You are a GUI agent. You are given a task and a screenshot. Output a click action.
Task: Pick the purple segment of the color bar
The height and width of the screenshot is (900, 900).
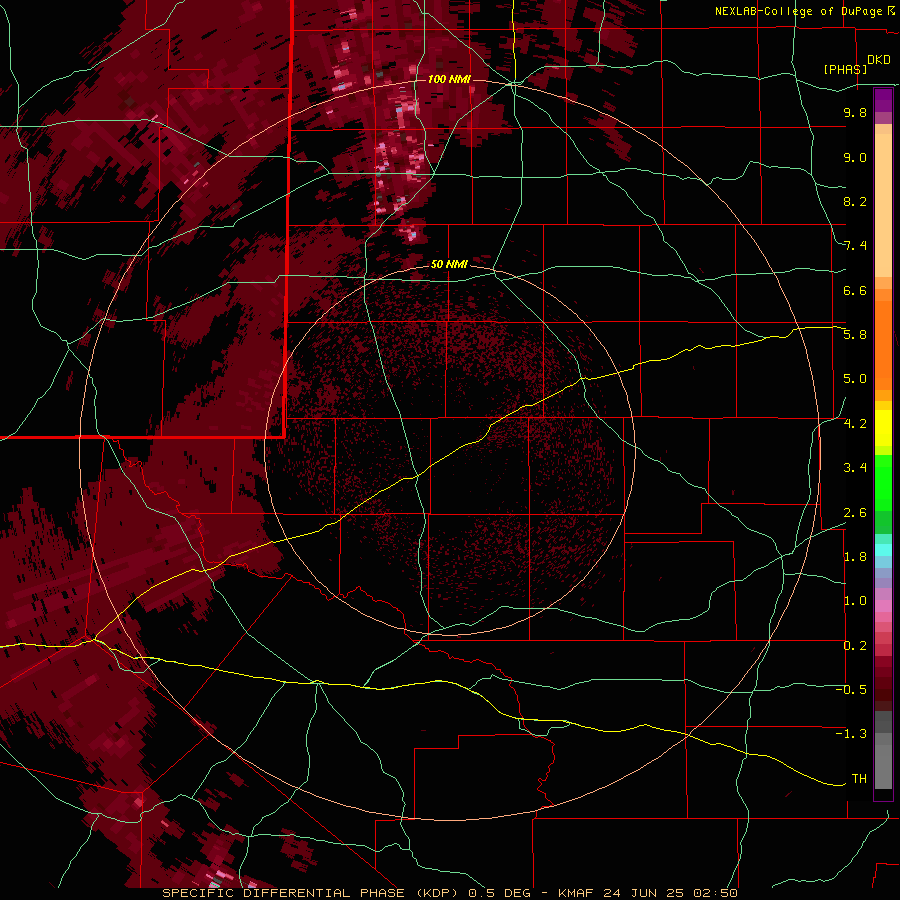tap(883, 100)
